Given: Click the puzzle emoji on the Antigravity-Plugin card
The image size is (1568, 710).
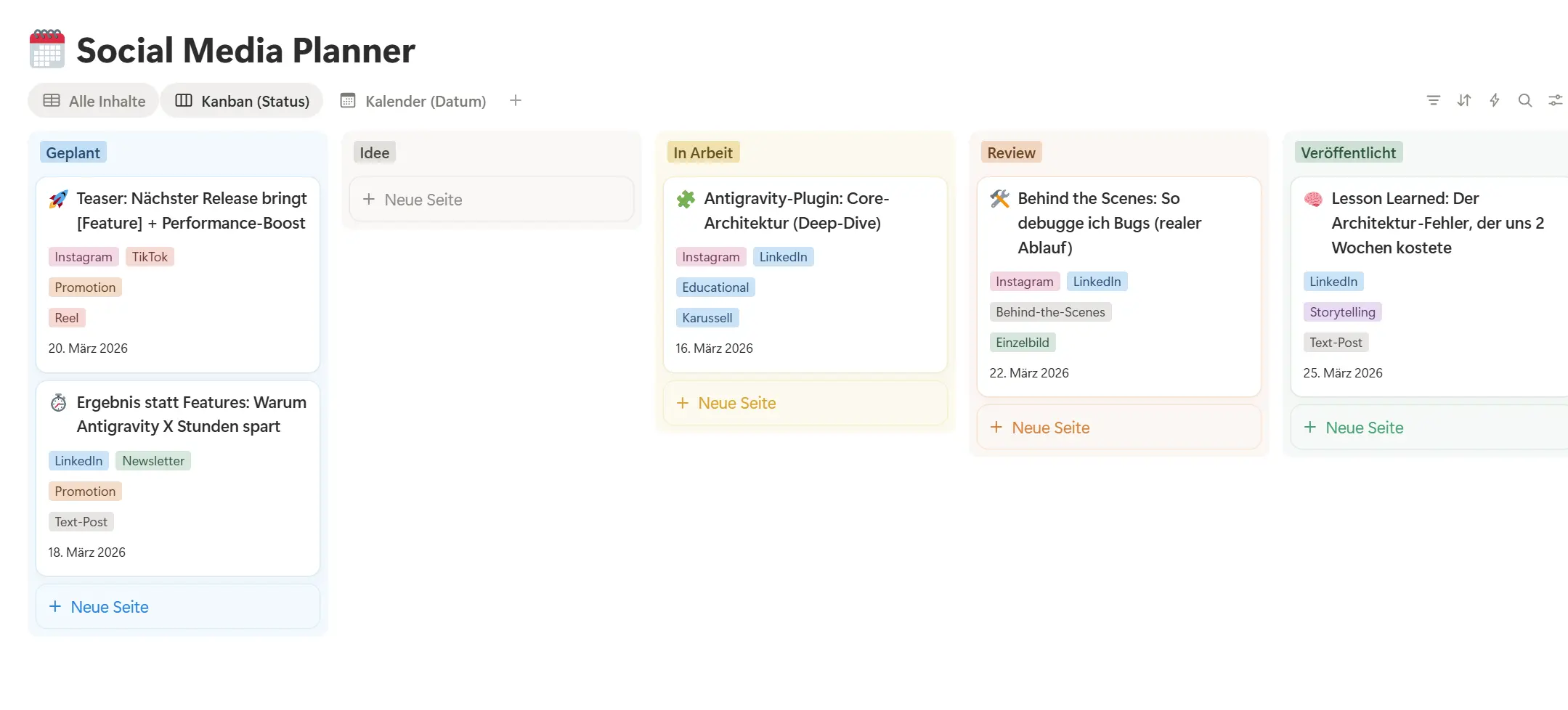Looking at the screenshot, I should 686,198.
